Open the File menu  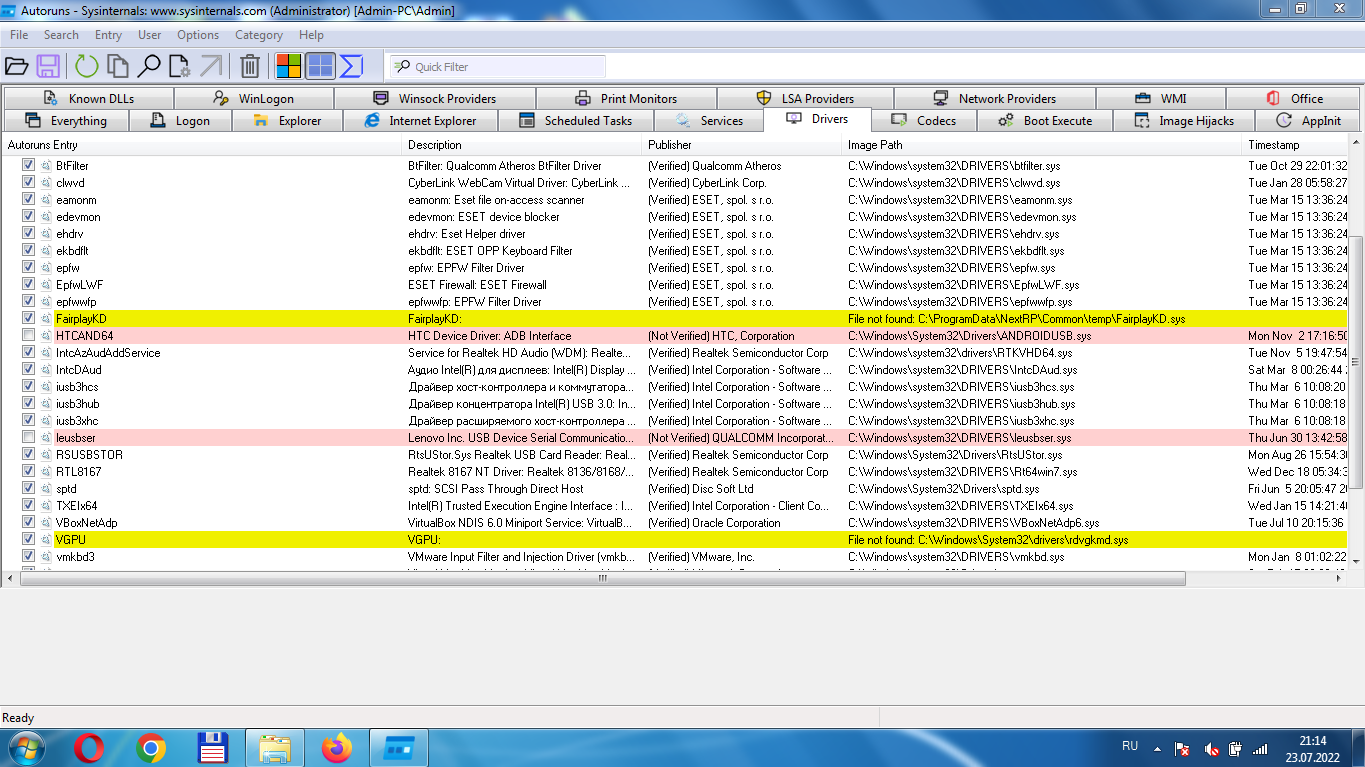click(x=19, y=35)
